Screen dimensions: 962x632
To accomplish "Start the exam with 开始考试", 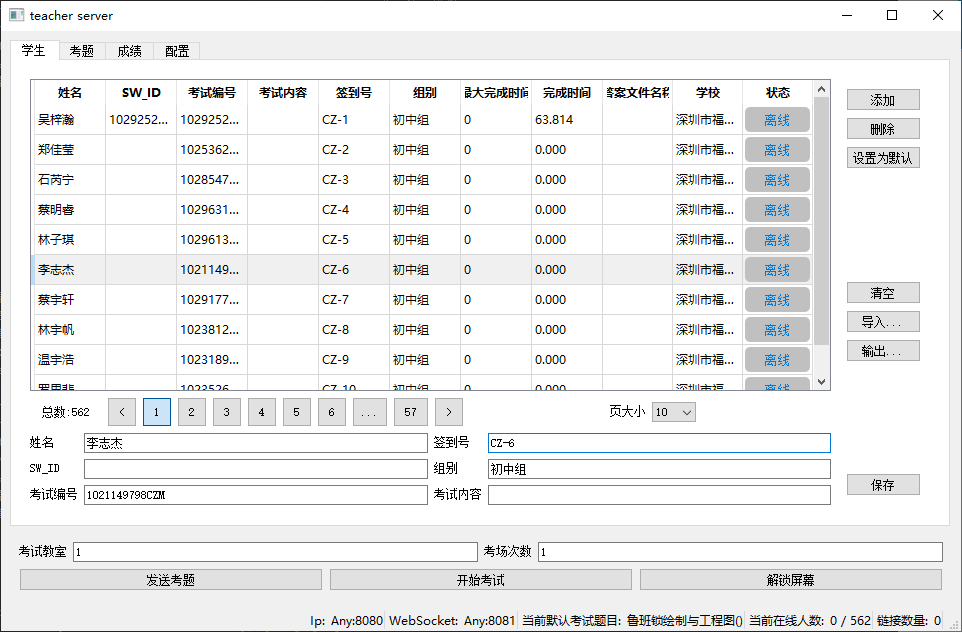I will 480,580.
